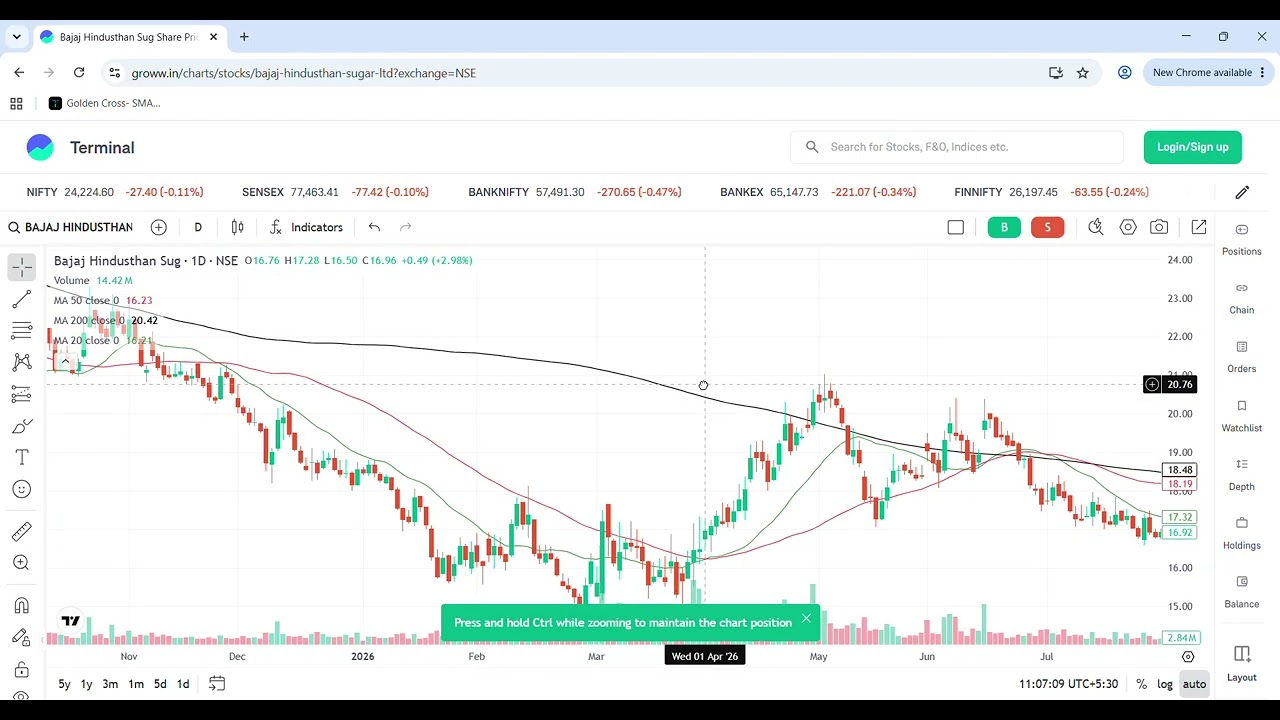Image resolution: width=1280 pixels, height=720 pixels.
Task: Open the Positions panel
Action: 1242,239
